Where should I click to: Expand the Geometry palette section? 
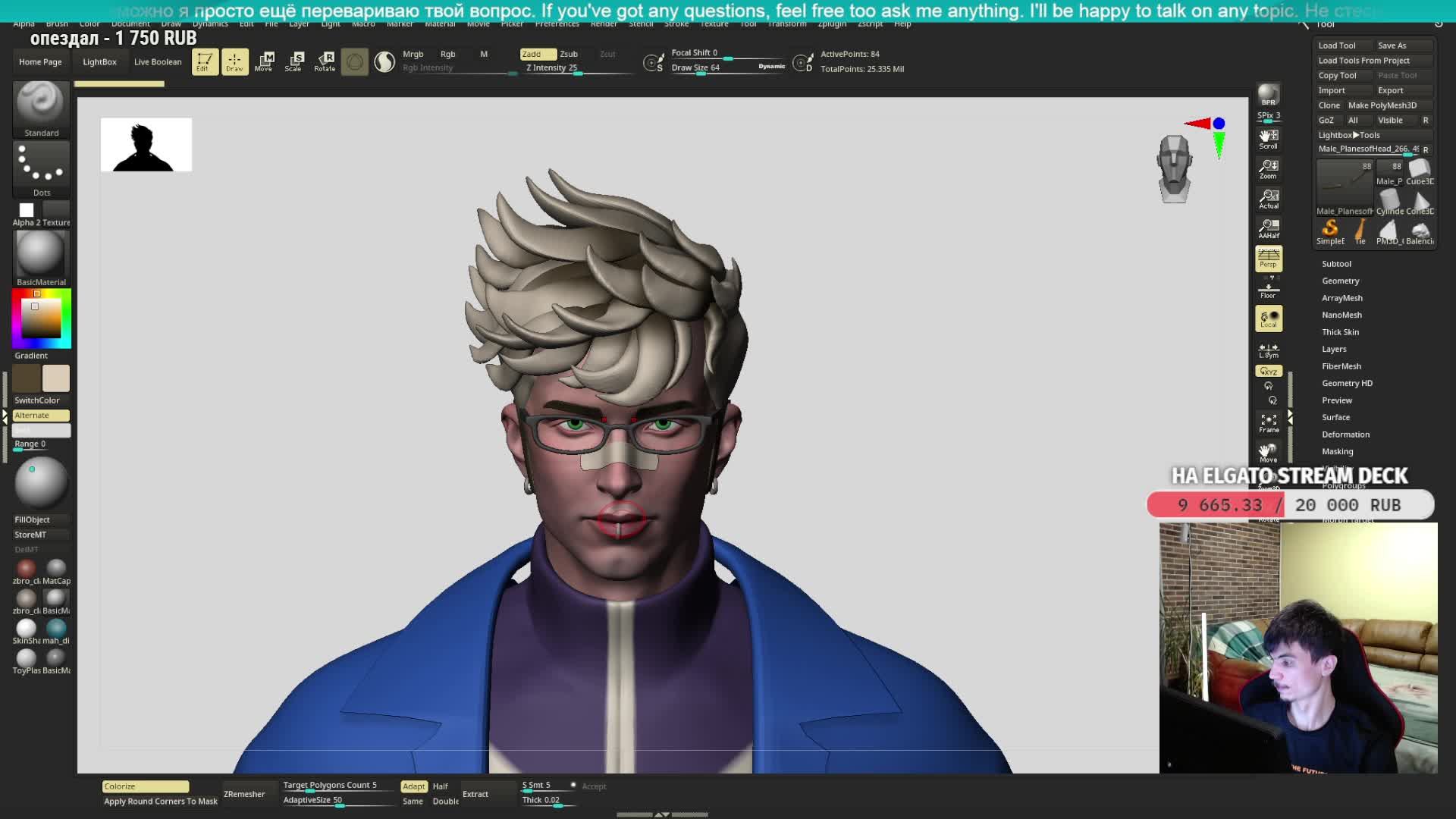1340,281
